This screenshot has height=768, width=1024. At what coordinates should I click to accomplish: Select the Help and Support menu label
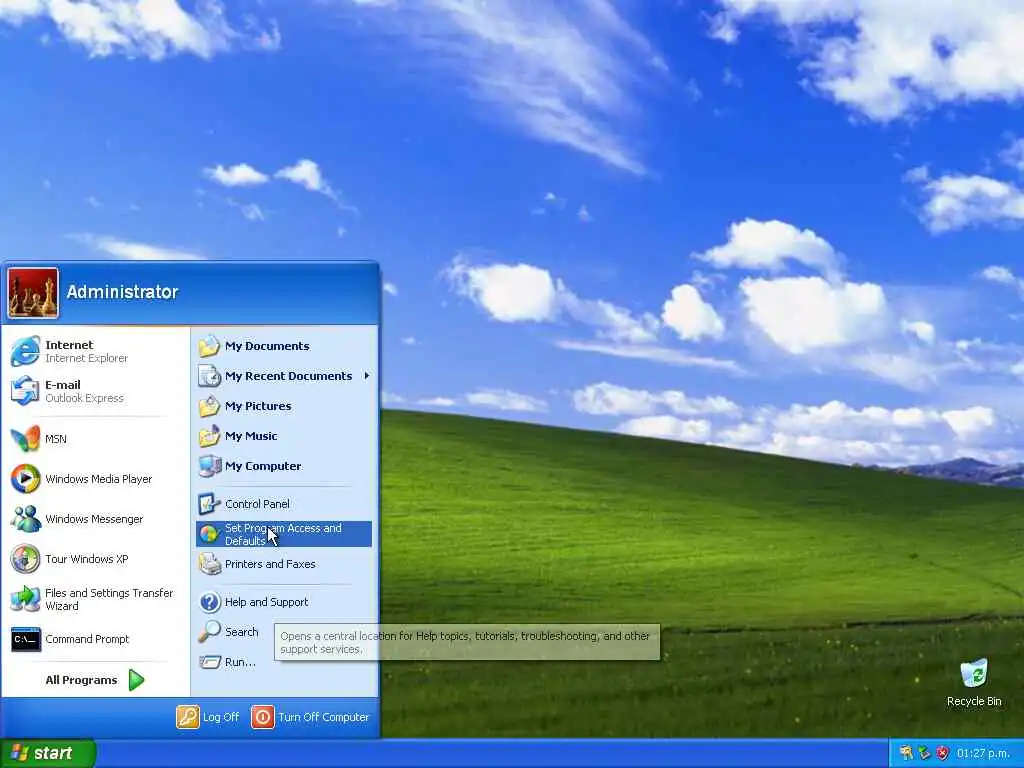pos(266,602)
